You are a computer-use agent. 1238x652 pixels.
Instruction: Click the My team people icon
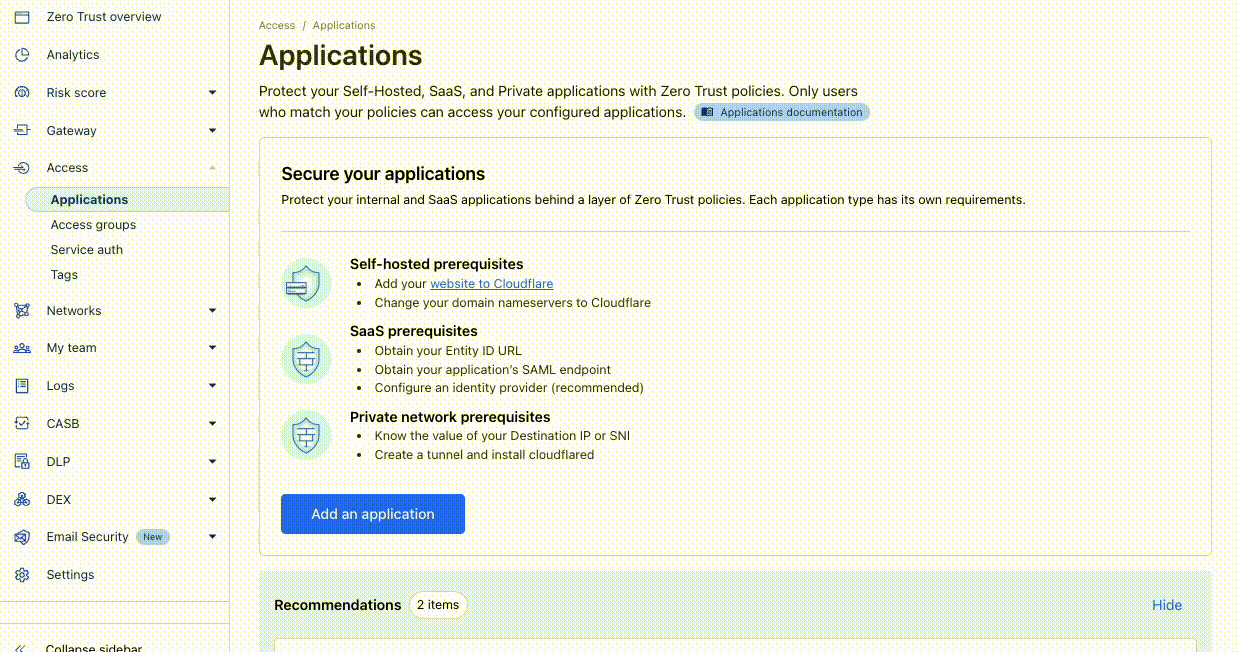[22, 348]
